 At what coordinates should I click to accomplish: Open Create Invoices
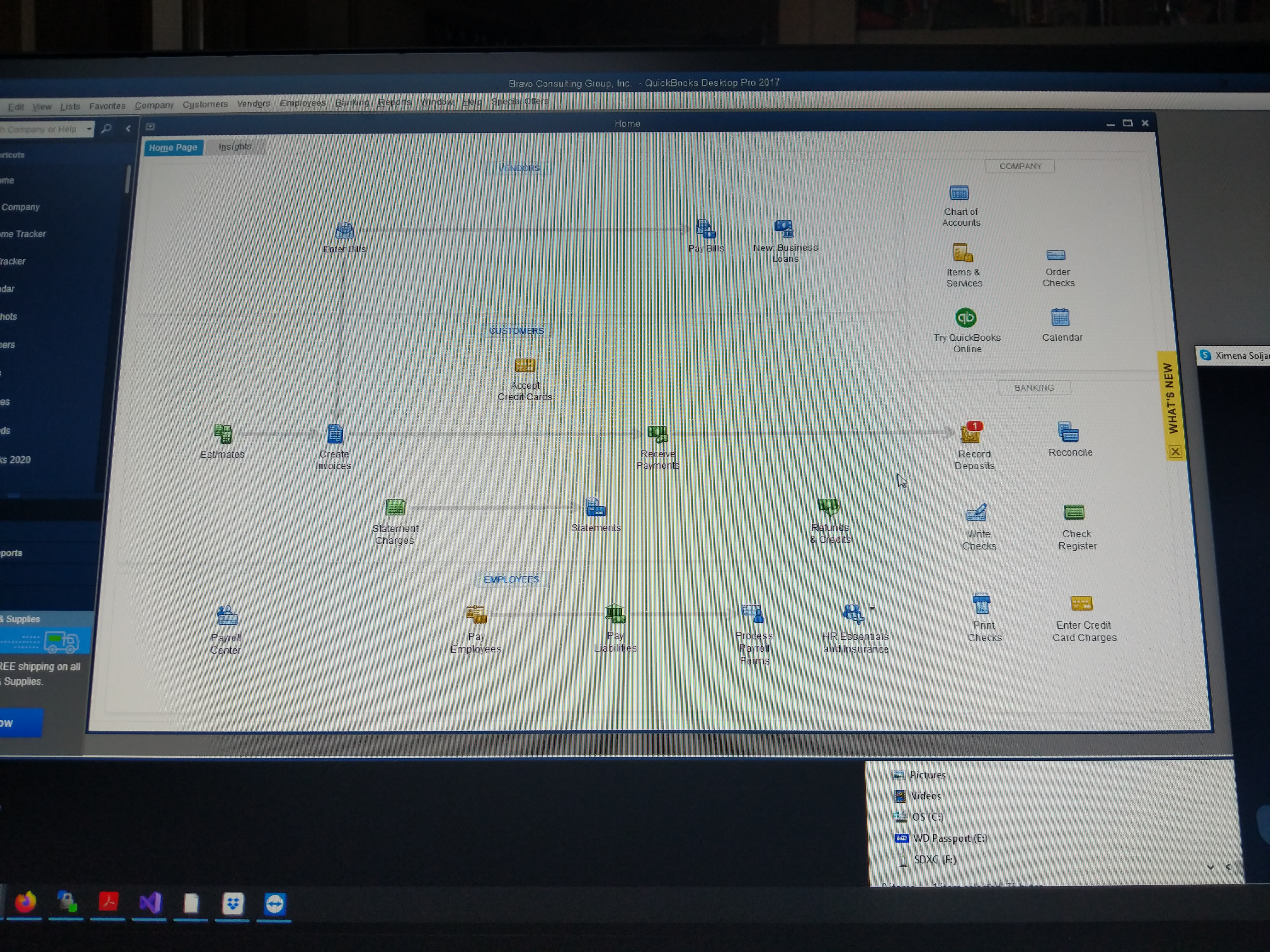[335, 434]
